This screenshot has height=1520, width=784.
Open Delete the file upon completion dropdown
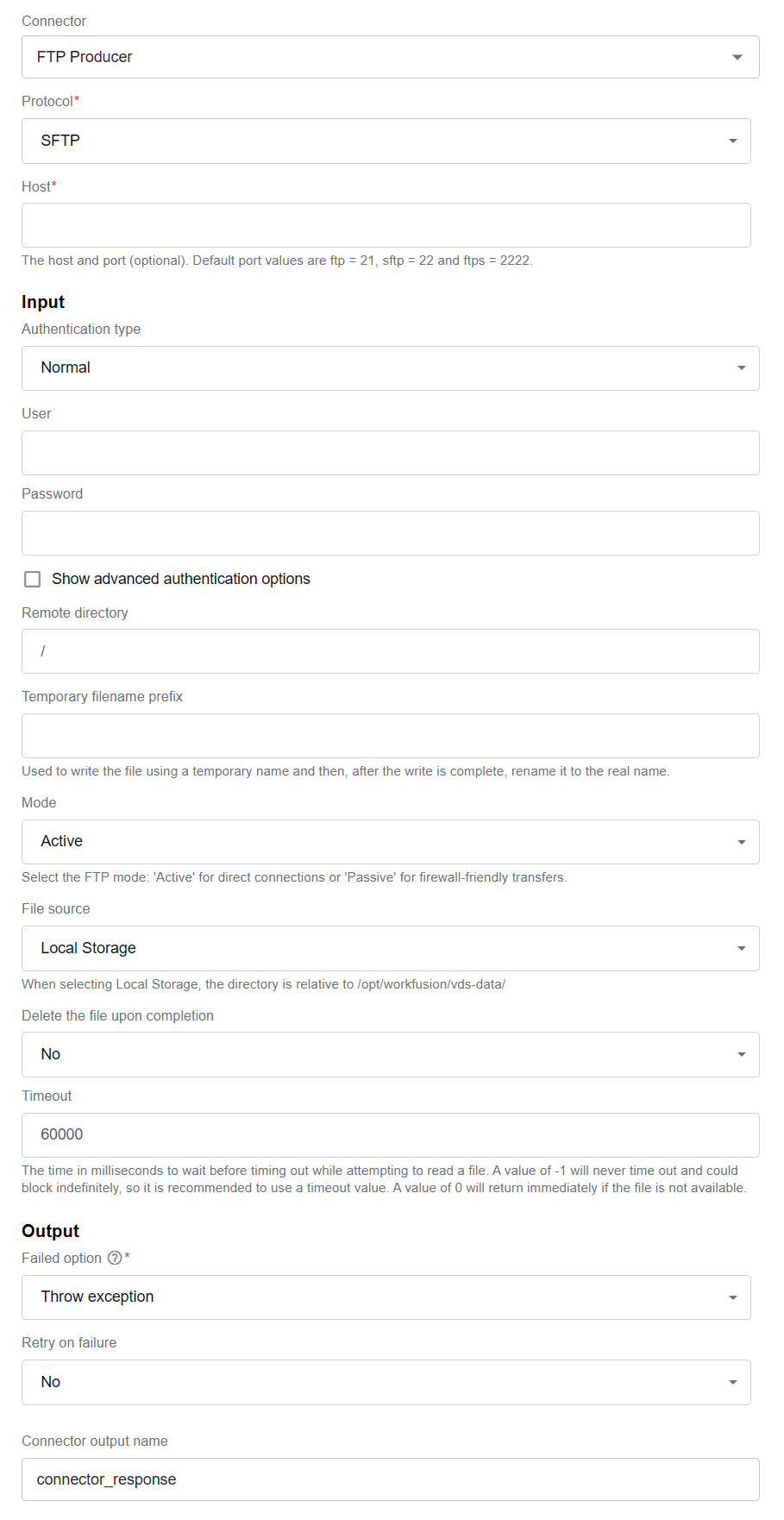(391, 1054)
